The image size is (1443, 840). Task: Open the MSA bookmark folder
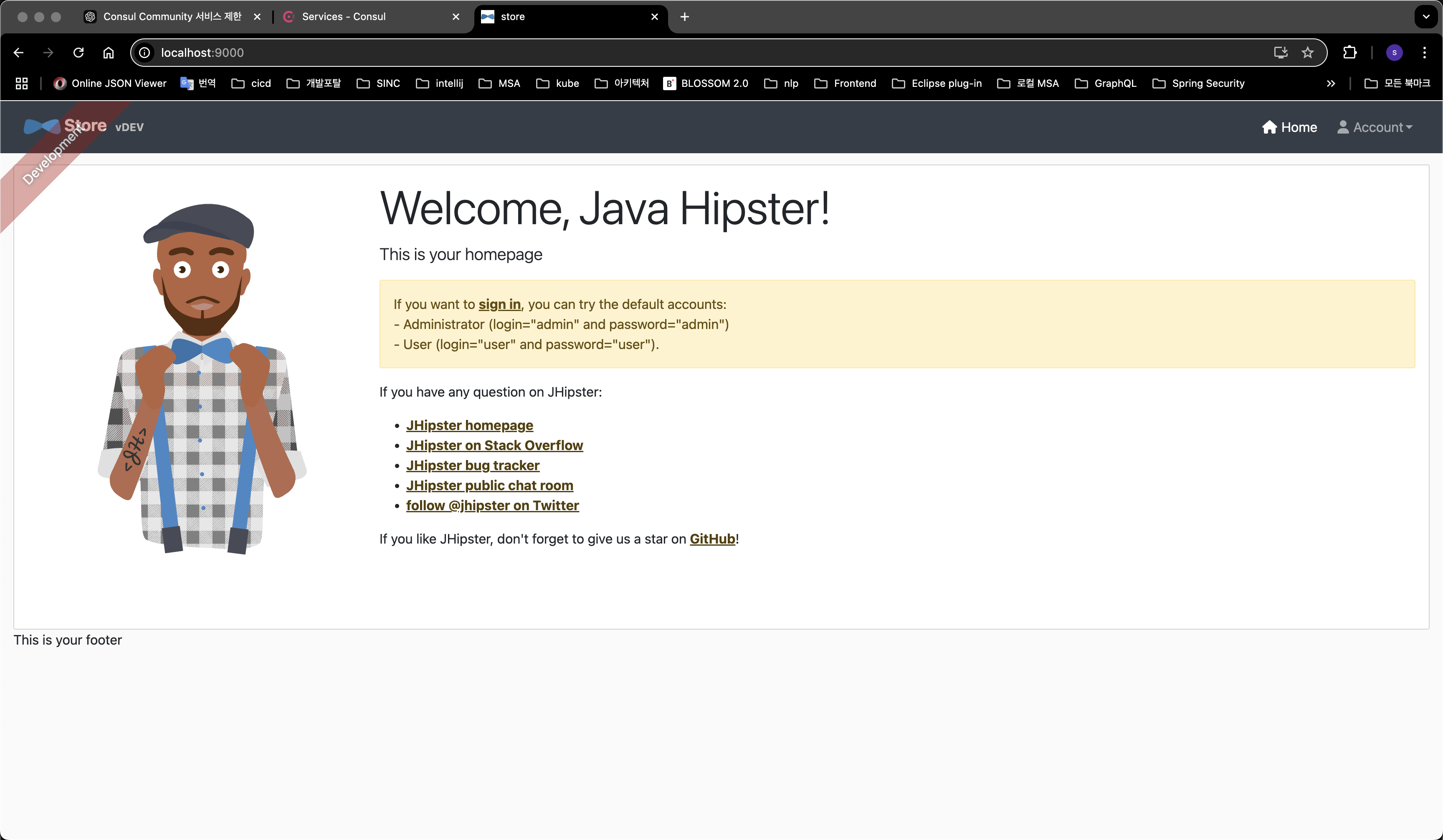(499, 83)
